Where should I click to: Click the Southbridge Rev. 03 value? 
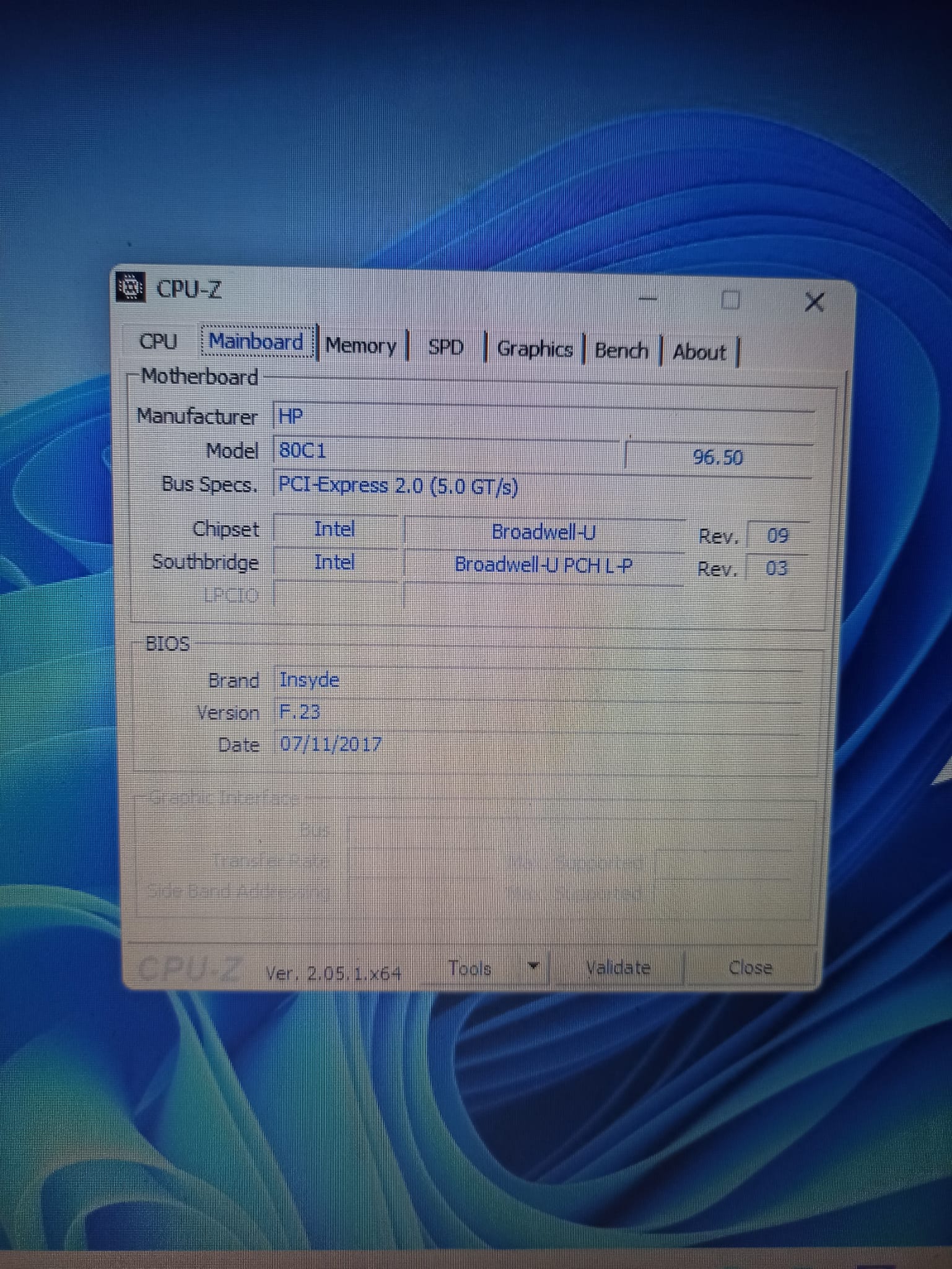776,568
